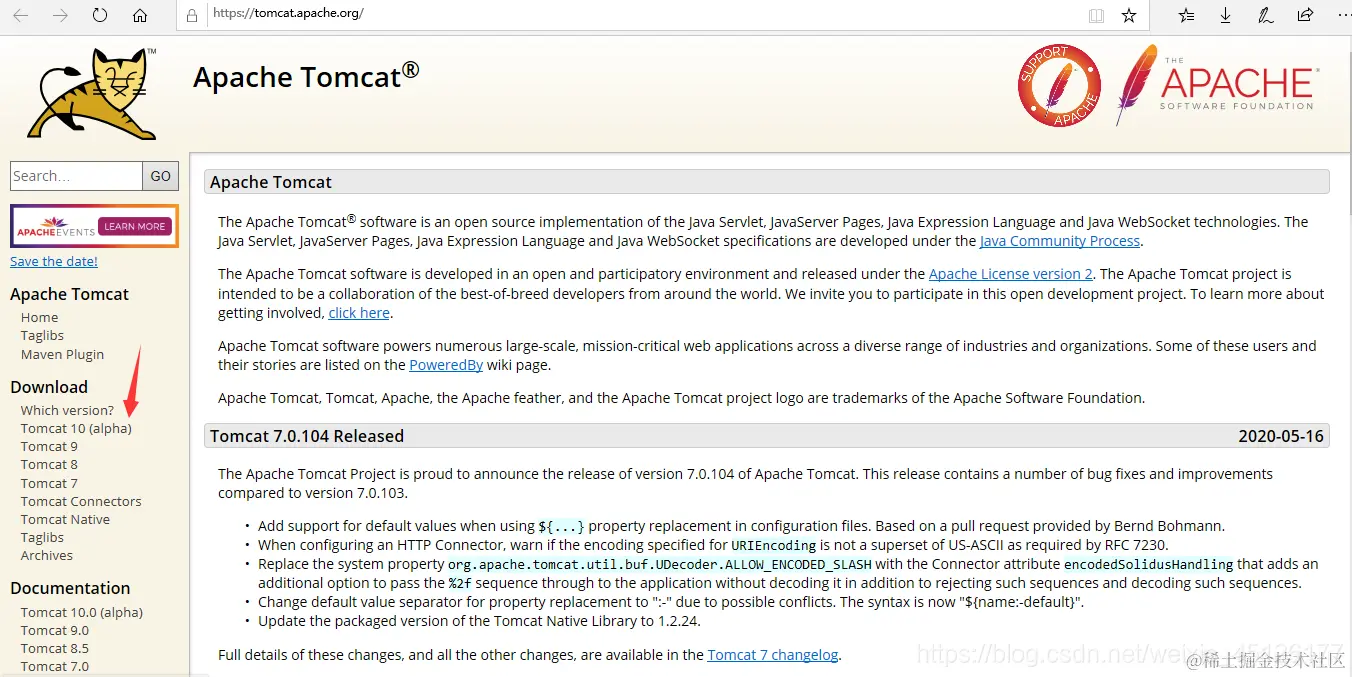1352x677 pixels.
Task: Go to browser home page icon
Action: tap(140, 15)
